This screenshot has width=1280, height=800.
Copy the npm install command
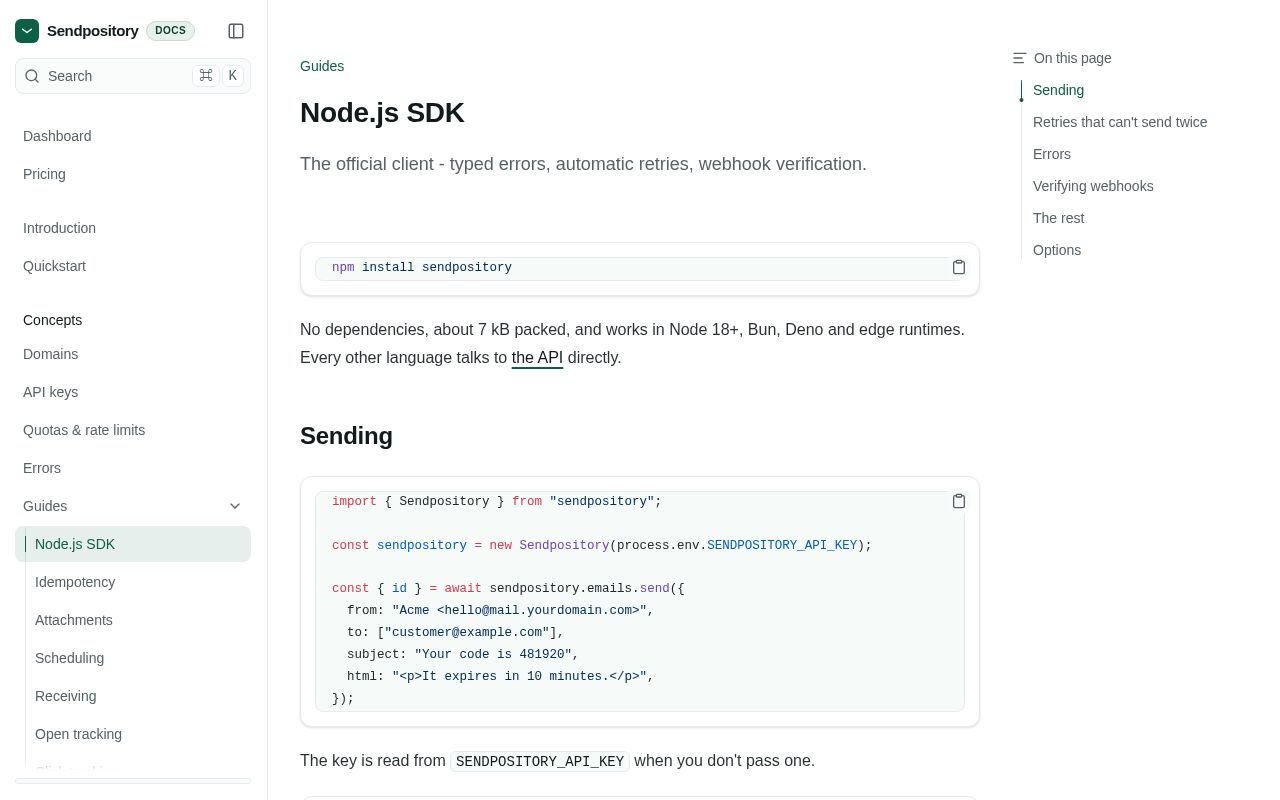coord(959,267)
